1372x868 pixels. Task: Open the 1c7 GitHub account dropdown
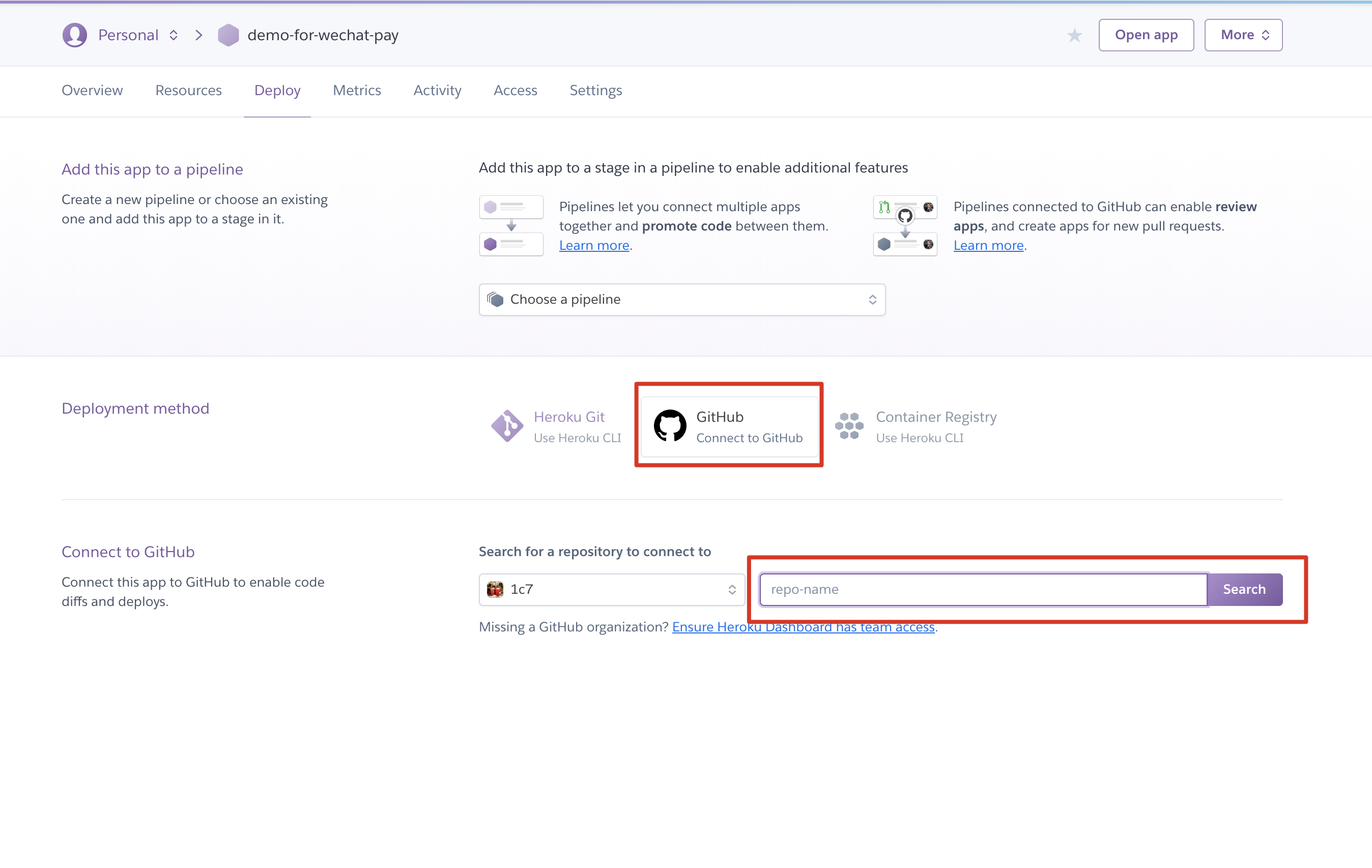[611, 590]
